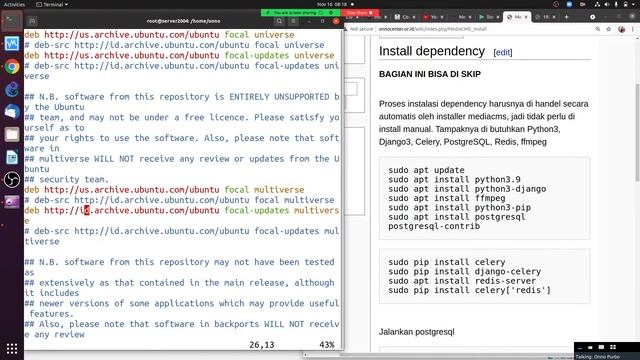Open Google Chrome from the dock
The width and height of the screenshot is (640, 360).
[x=11, y=66]
